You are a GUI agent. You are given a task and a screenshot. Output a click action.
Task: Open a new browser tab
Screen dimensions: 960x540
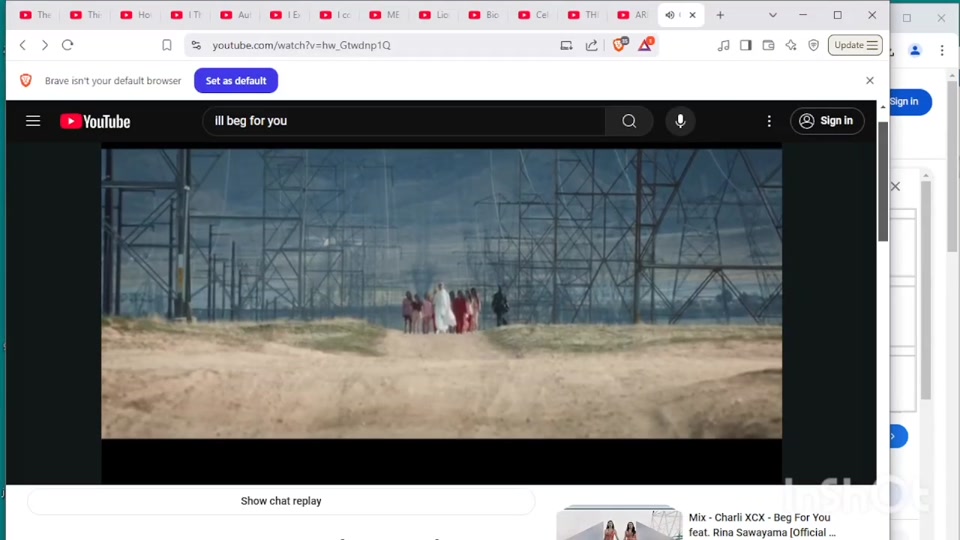point(720,15)
